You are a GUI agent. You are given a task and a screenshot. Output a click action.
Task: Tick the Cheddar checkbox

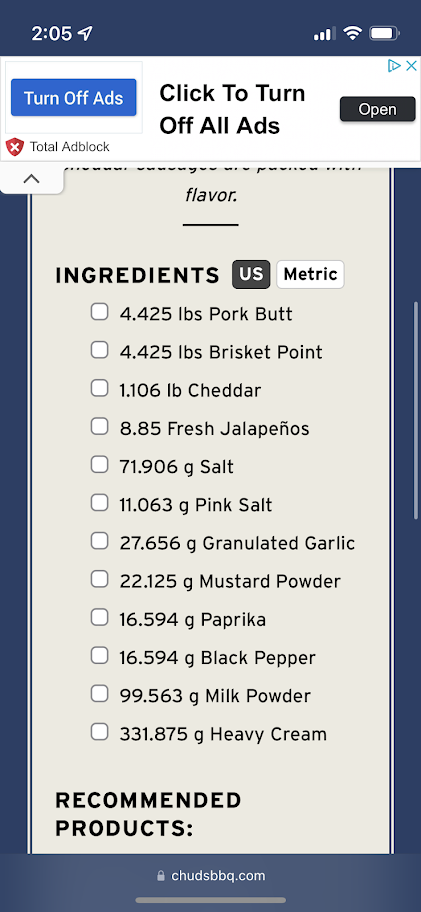[99, 389]
